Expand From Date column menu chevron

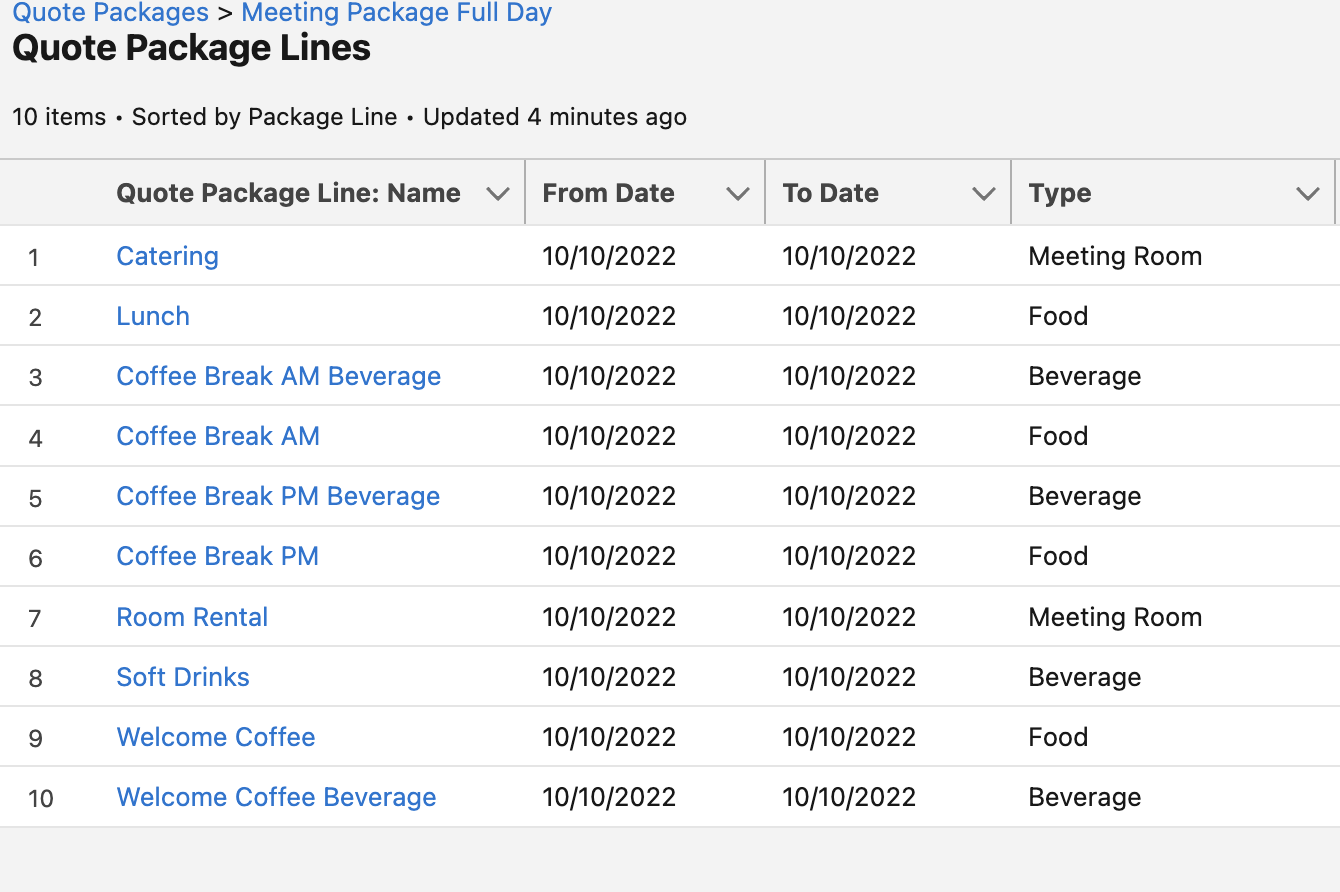tap(738, 194)
